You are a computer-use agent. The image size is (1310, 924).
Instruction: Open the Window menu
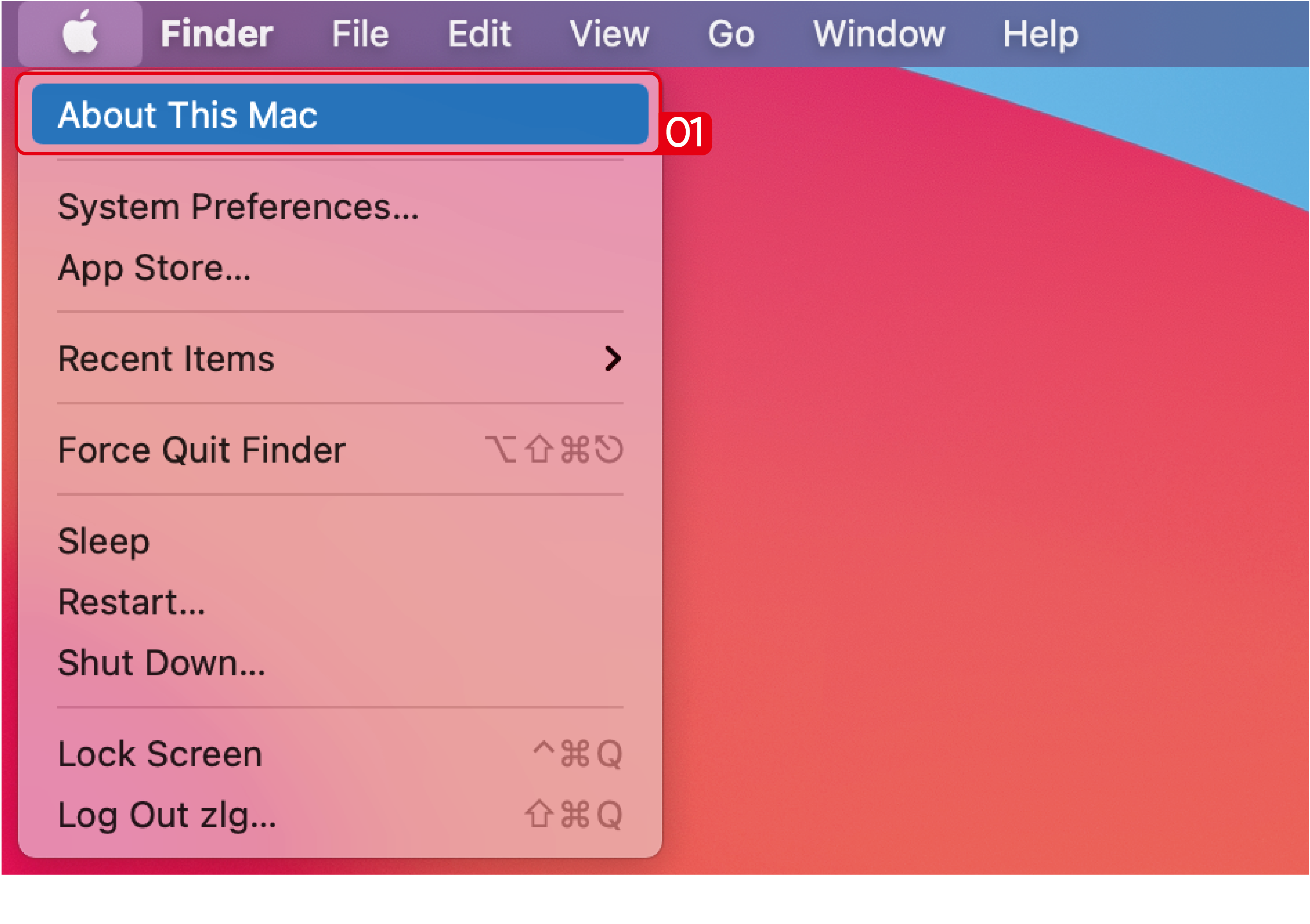click(x=879, y=33)
